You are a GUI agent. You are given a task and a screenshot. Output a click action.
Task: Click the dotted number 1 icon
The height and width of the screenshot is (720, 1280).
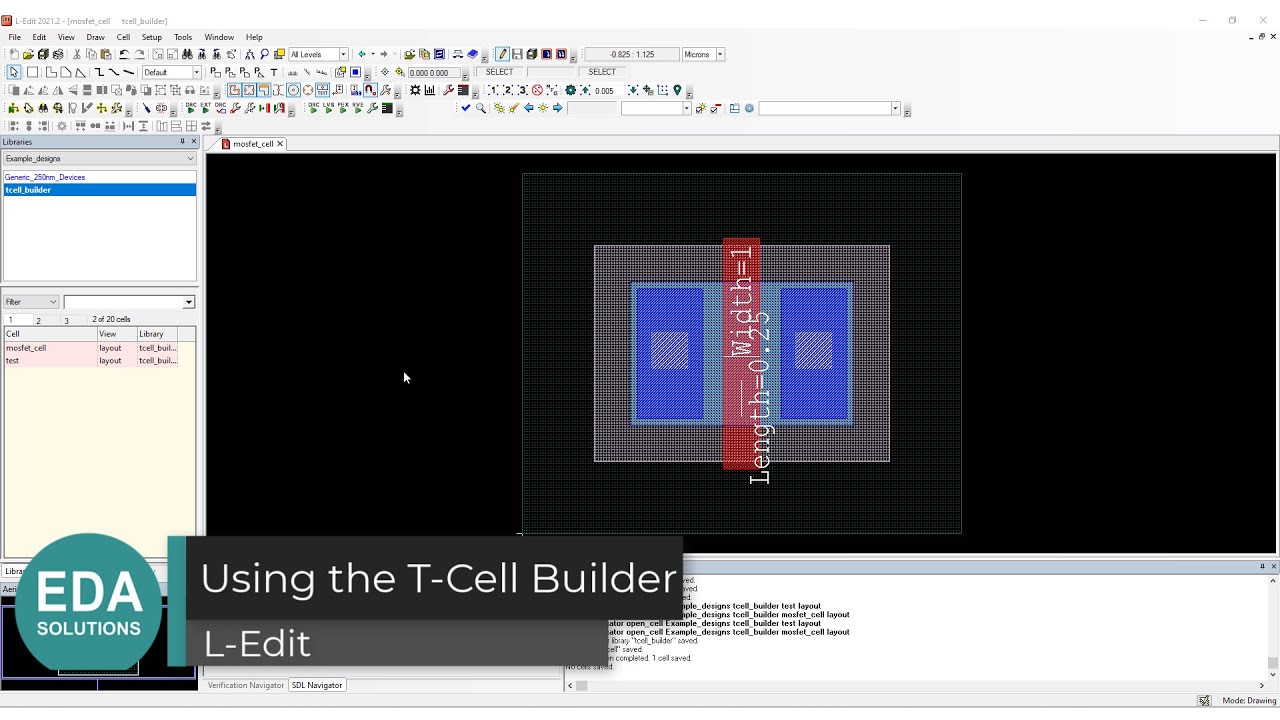click(493, 90)
